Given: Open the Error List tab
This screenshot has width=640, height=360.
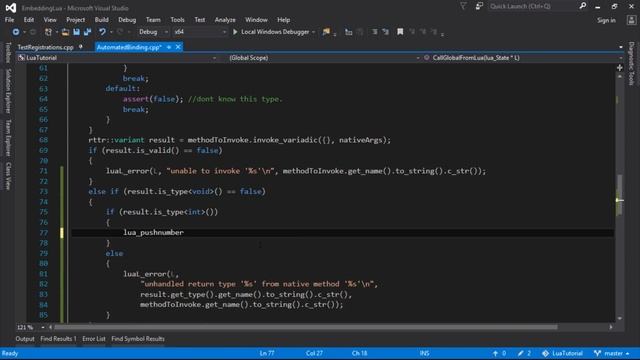Looking at the screenshot, I should point(94,339).
